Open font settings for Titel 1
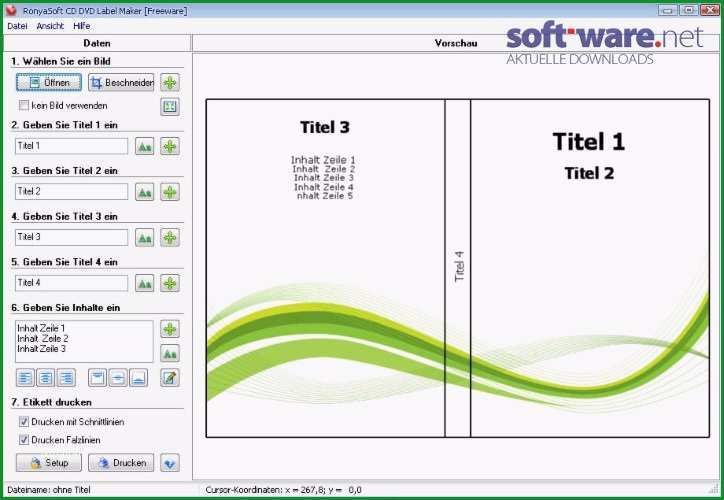This screenshot has height=500, width=724. click(145, 147)
